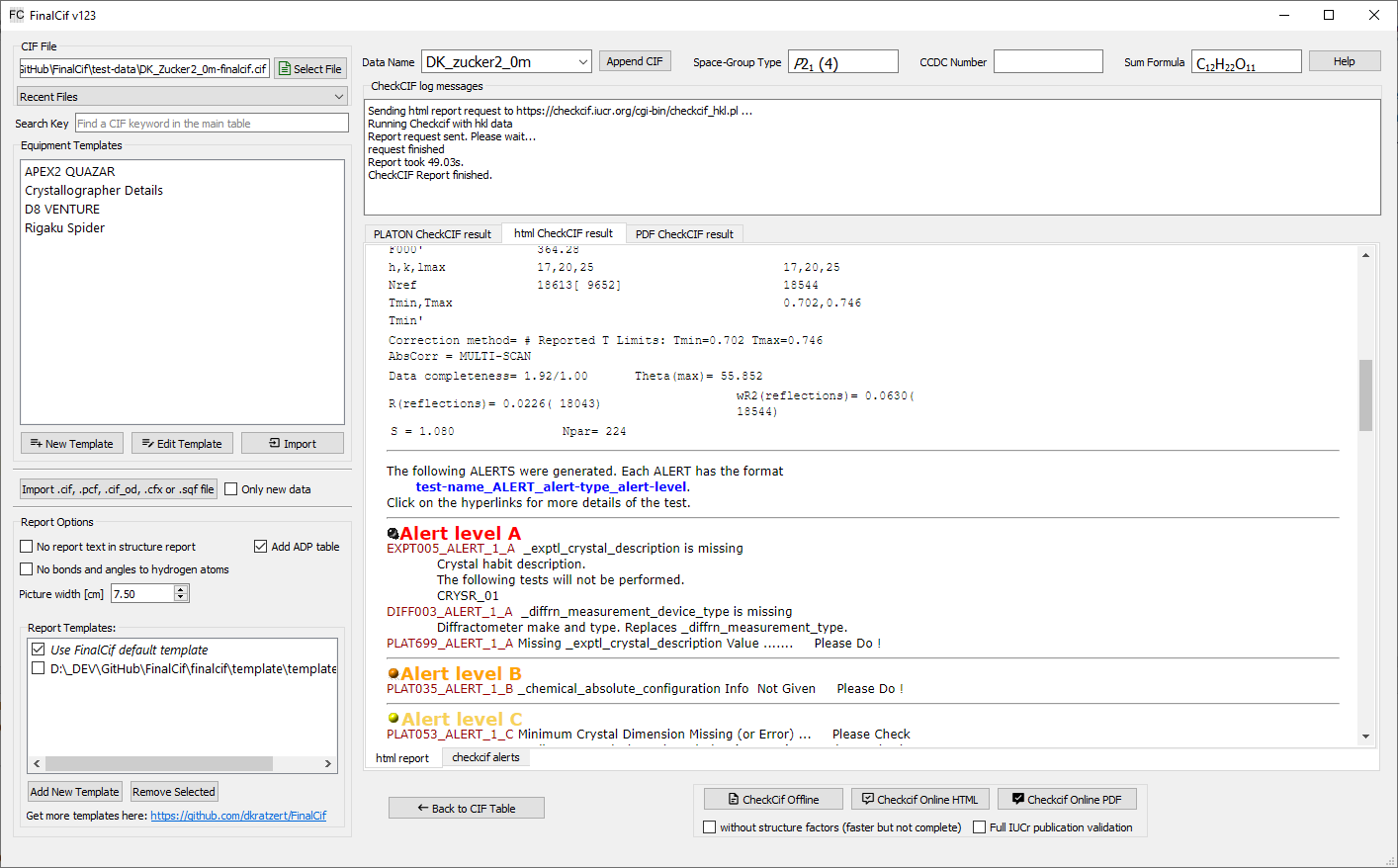Open the Recent Files dropdown

tap(182, 97)
